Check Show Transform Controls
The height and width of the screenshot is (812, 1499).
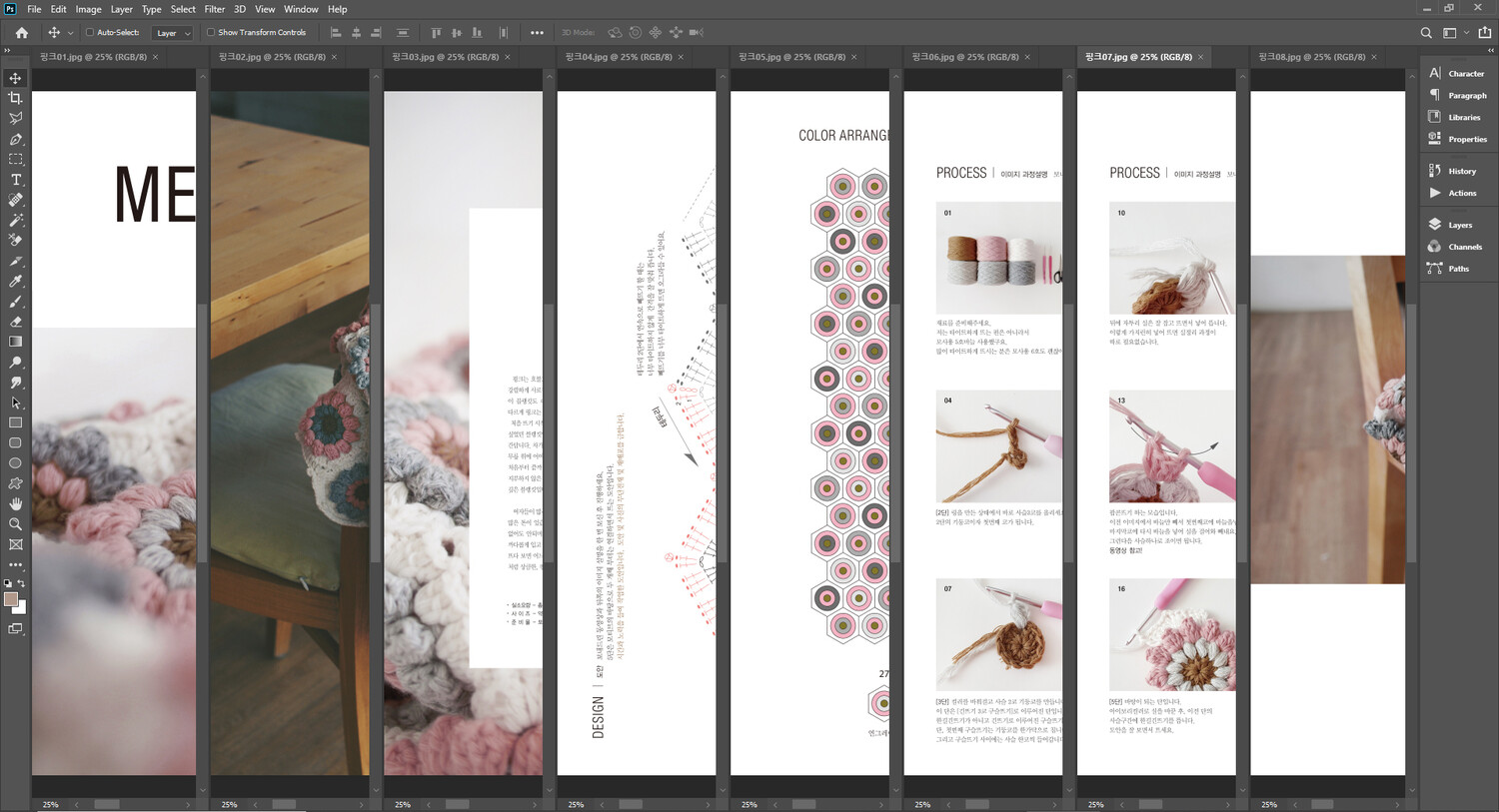click(211, 32)
